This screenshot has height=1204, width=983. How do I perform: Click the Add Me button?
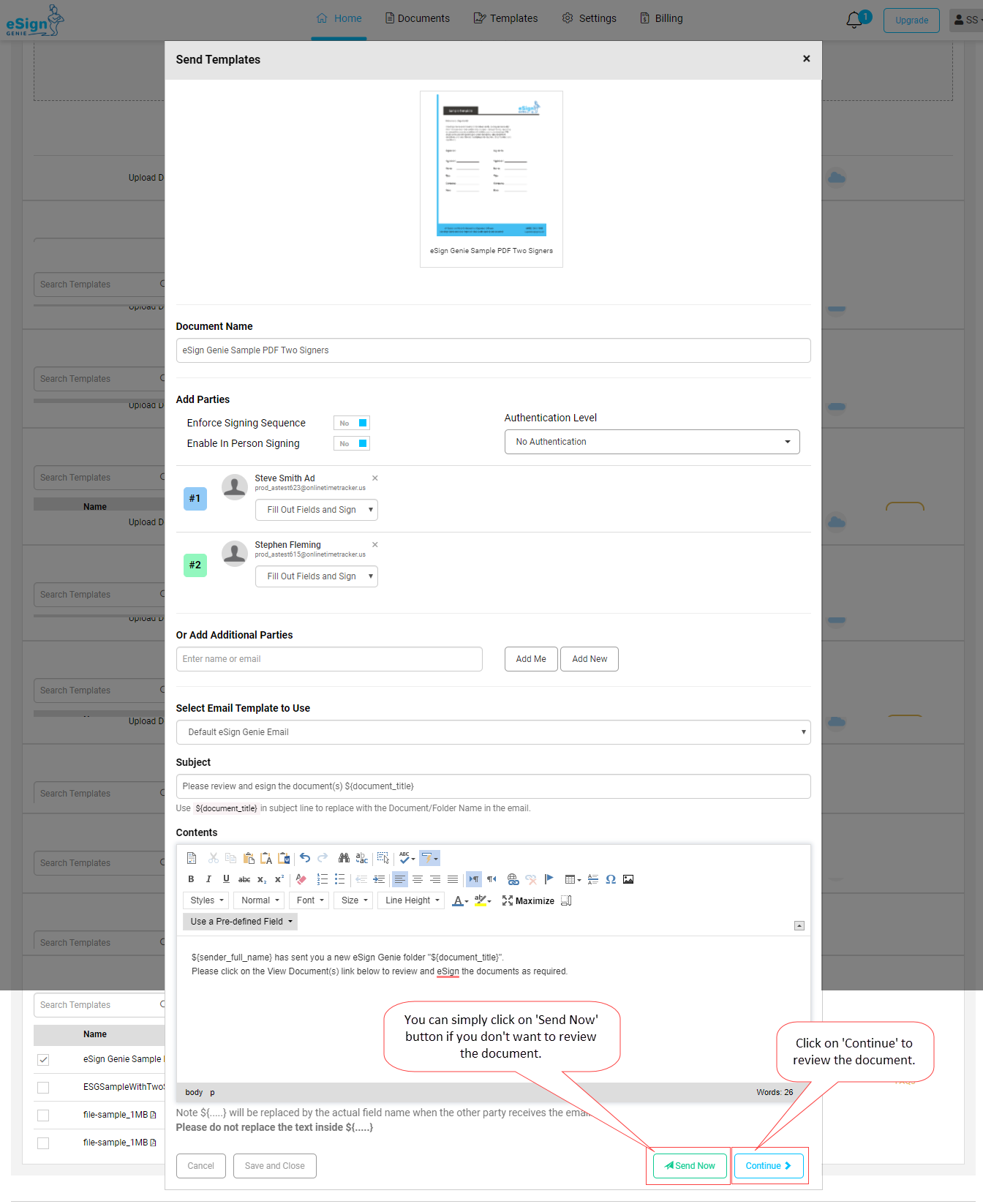coord(531,659)
